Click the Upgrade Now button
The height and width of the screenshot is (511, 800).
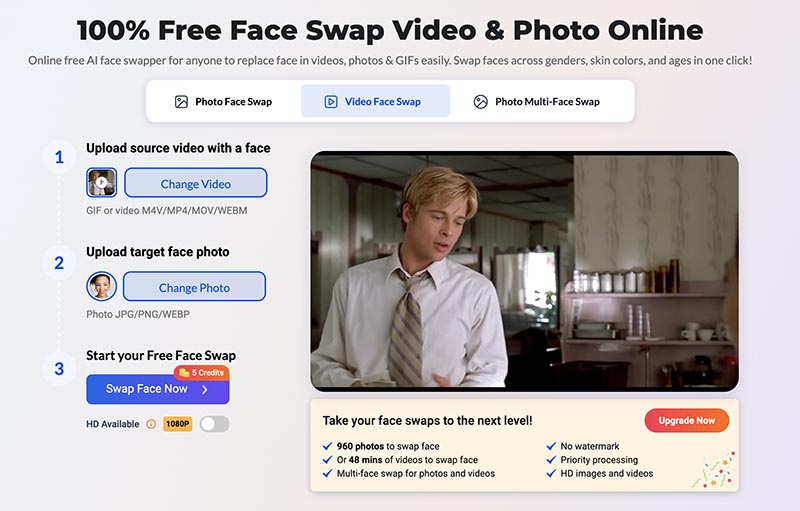point(687,420)
